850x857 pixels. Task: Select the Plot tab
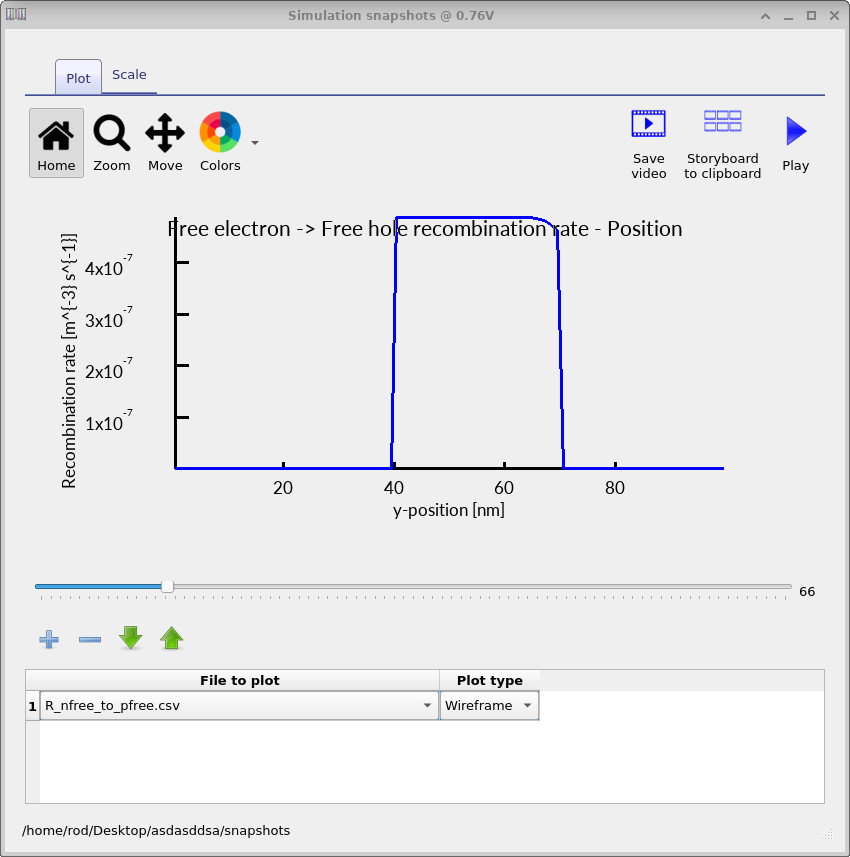[x=77, y=77]
